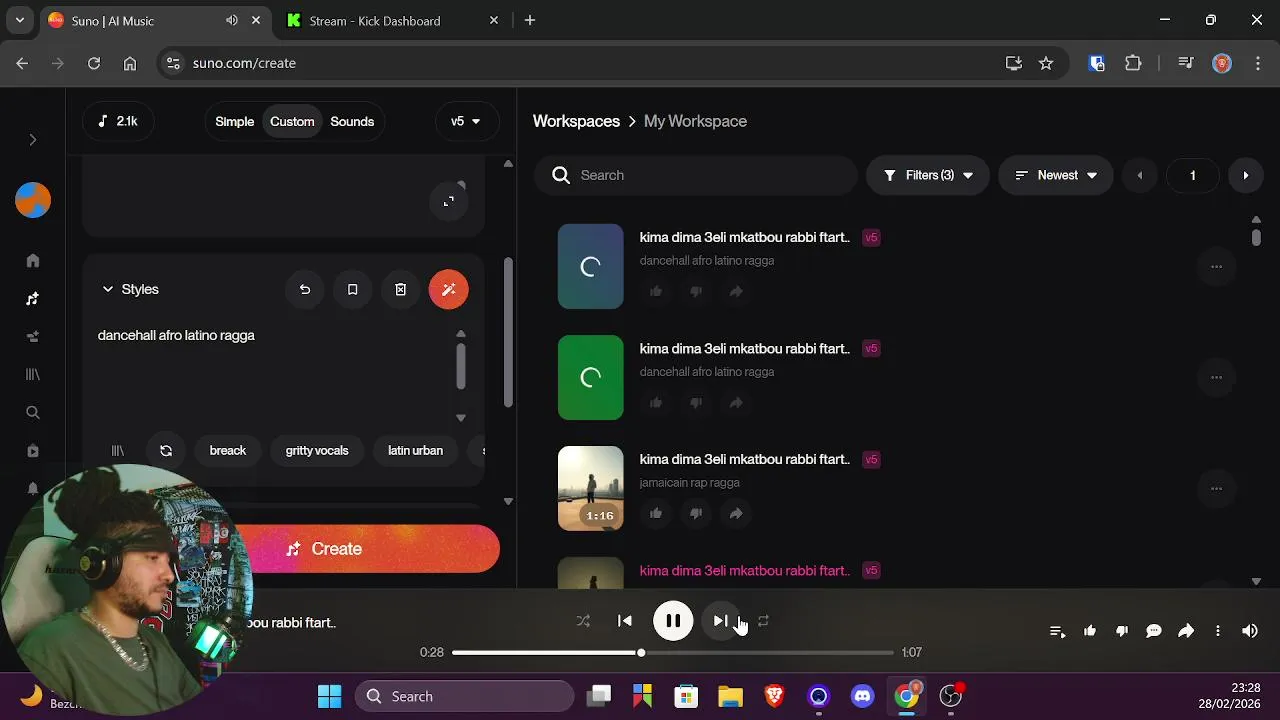Refresh the suggested style tags

click(166, 451)
